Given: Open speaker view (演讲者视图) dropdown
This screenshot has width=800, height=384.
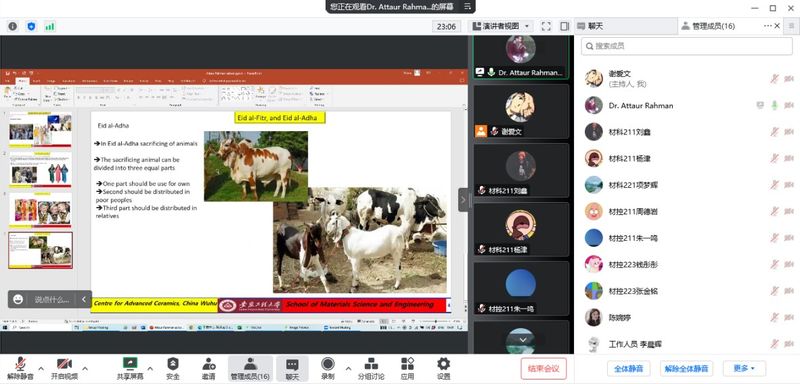Looking at the screenshot, I should tap(501, 26).
